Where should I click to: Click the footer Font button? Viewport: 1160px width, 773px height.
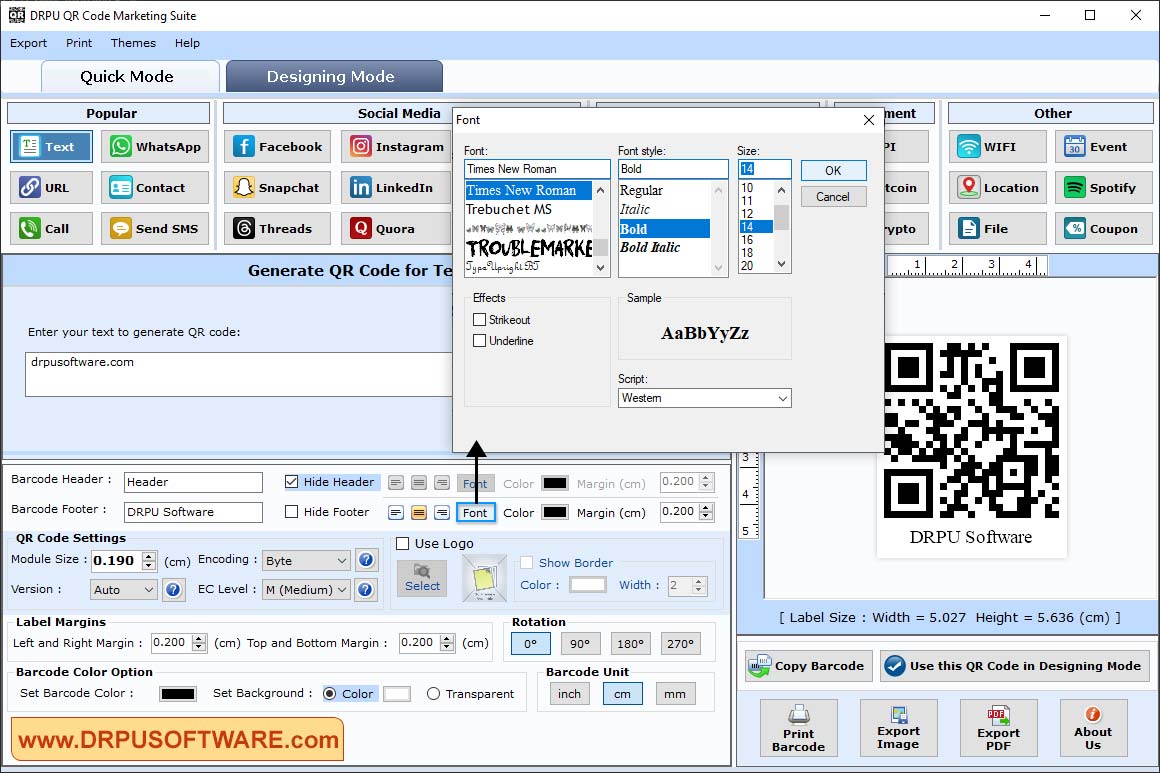tap(475, 513)
